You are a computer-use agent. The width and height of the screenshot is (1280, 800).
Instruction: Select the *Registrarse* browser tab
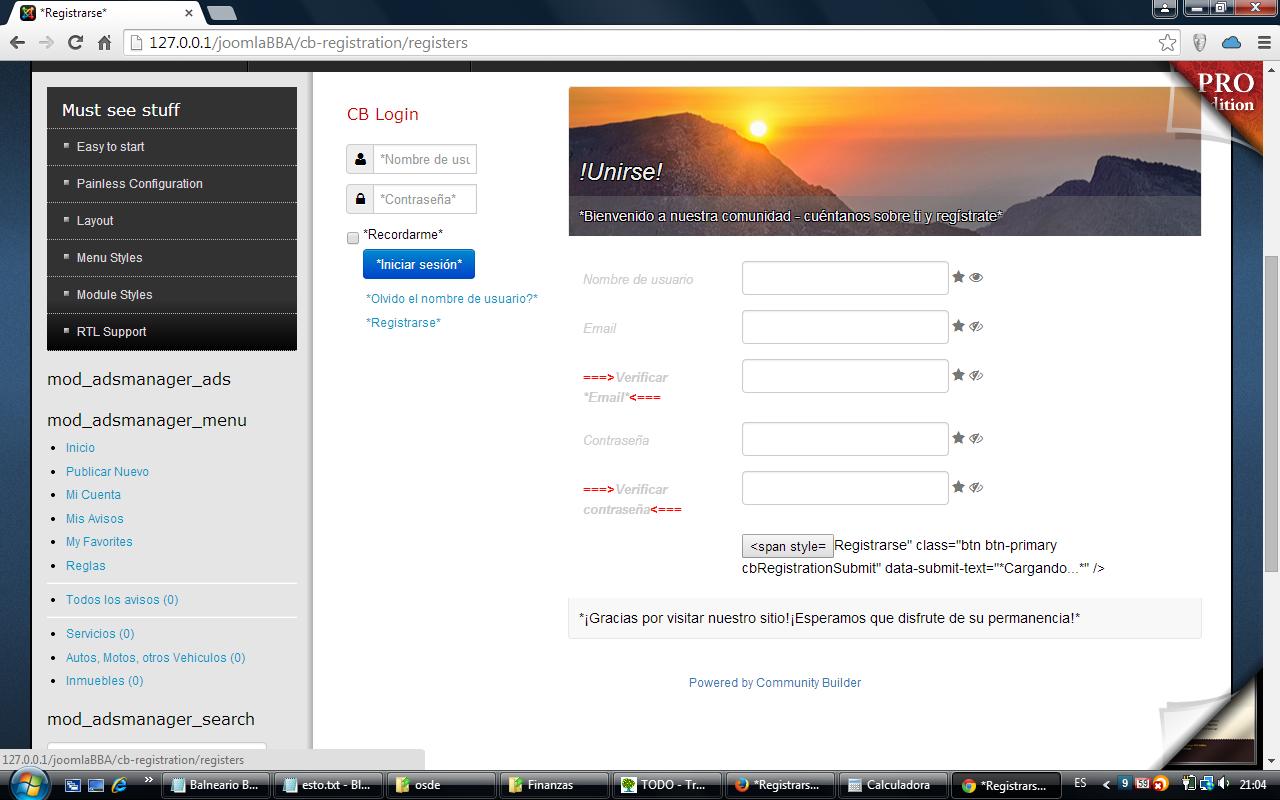click(105, 13)
